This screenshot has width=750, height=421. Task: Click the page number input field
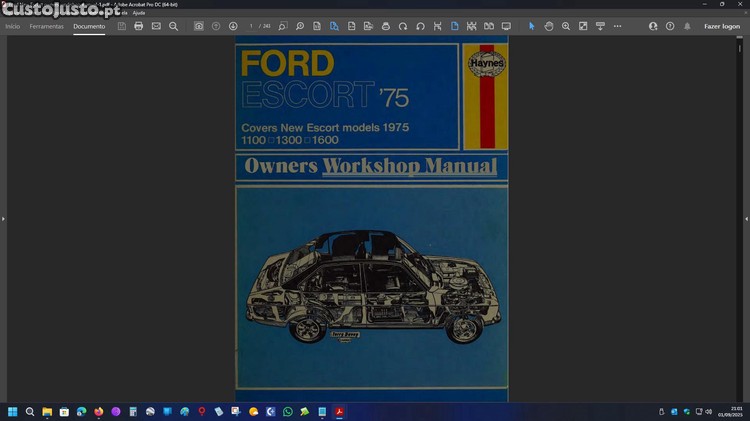[252, 26]
